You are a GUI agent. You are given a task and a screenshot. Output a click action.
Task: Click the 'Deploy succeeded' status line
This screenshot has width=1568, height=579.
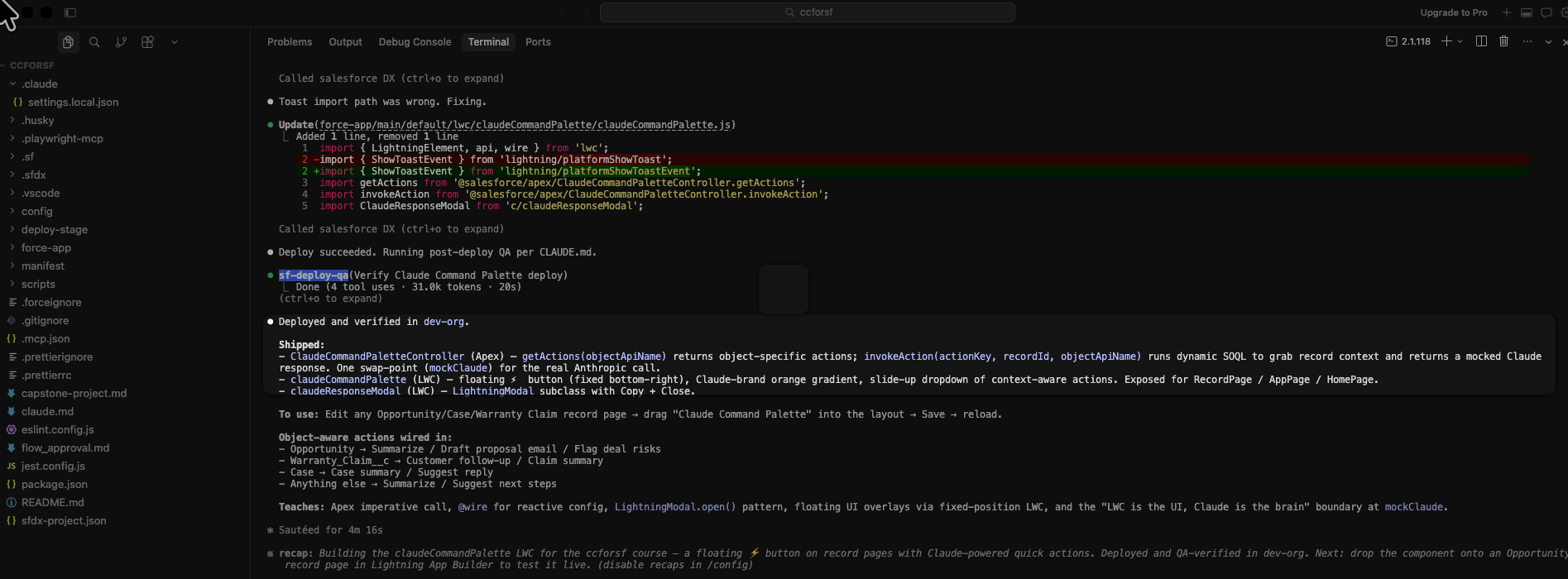click(x=437, y=252)
